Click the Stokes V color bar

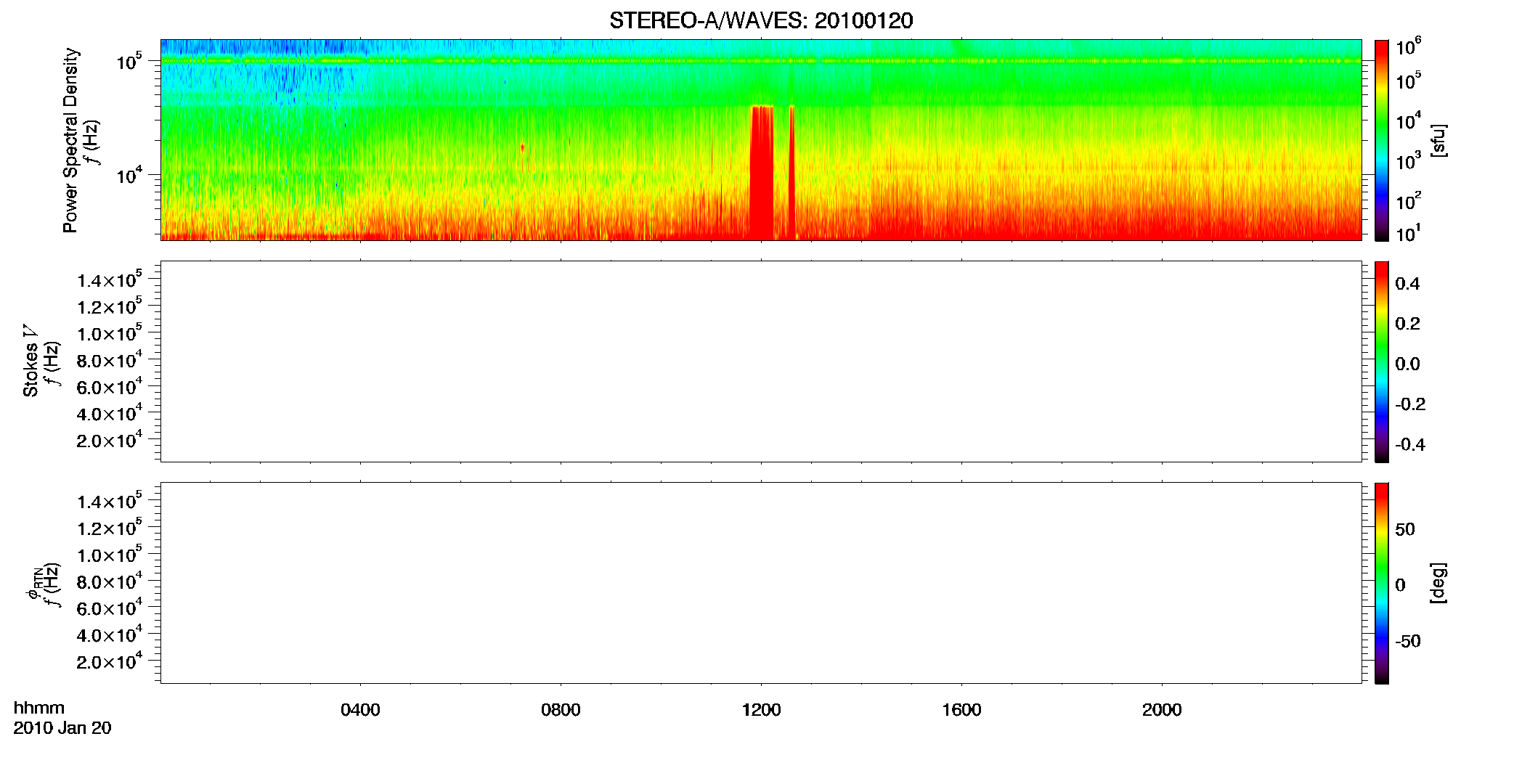1382,362
